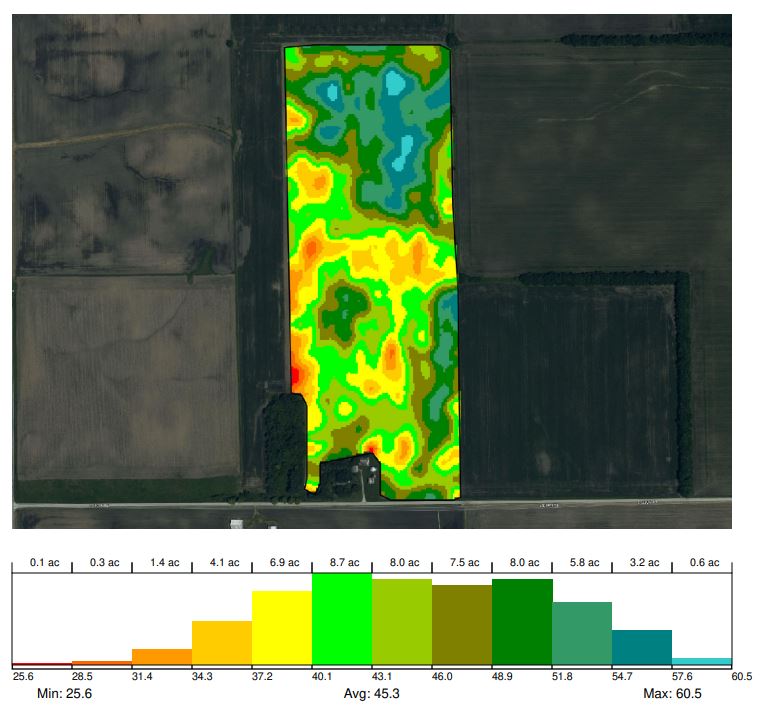Click the 34.3 axis value

(x=202, y=676)
